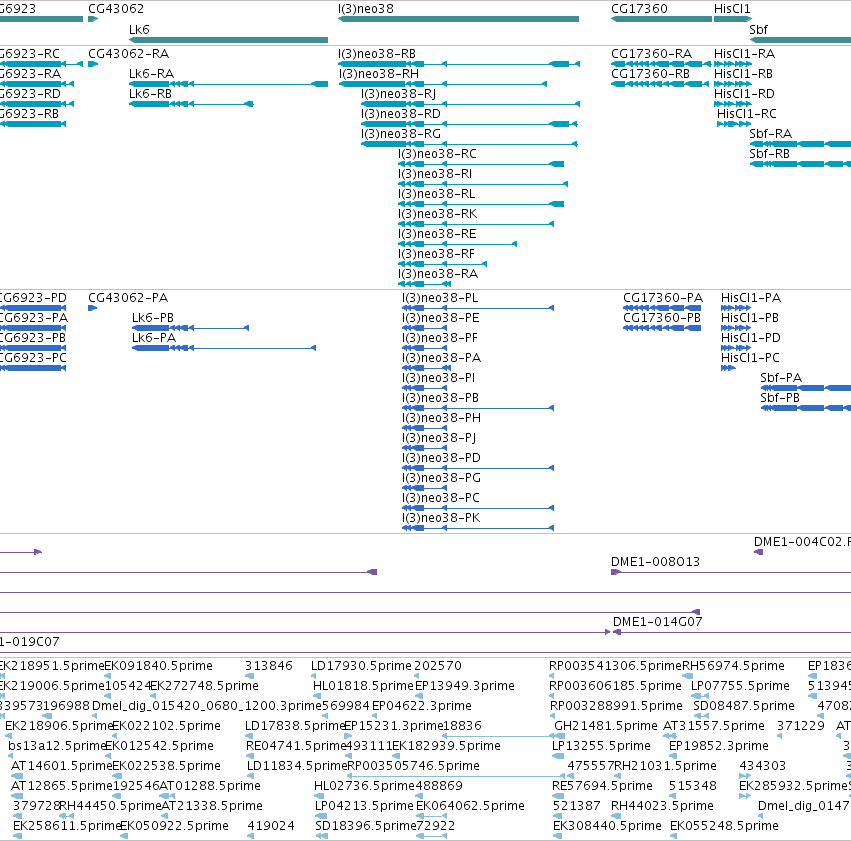This screenshot has height=841, width=851.
Task: Open protein l(3)neo38-PI
Action: (x=439, y=378)
